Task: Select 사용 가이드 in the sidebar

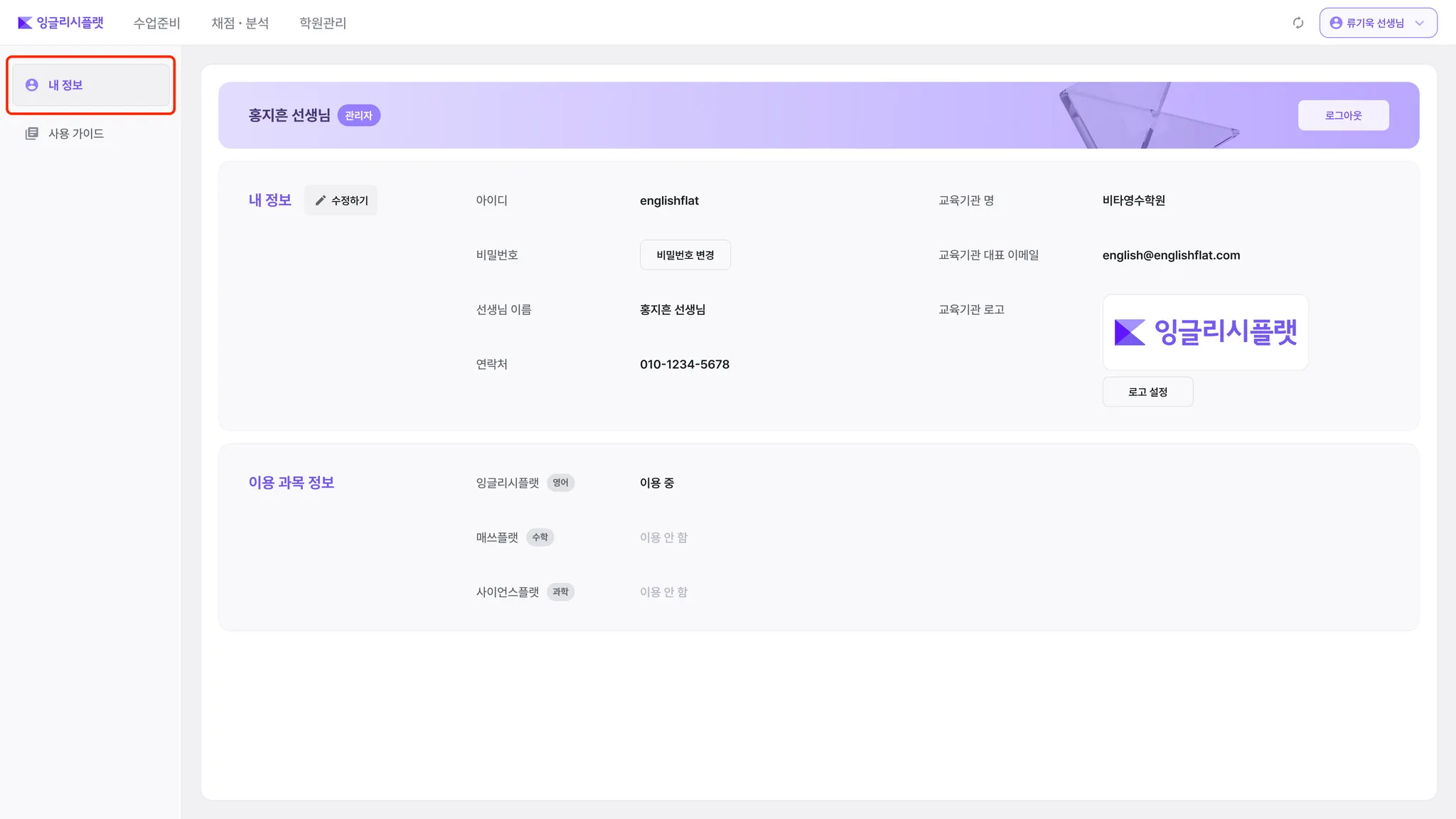Action: pos(76,133)
